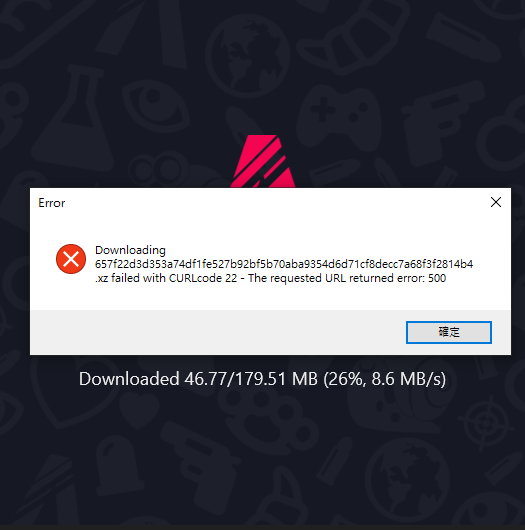This screenshot has height=530, width=525.
Task: Click the word Downloading in the error message
Action: 130,250
